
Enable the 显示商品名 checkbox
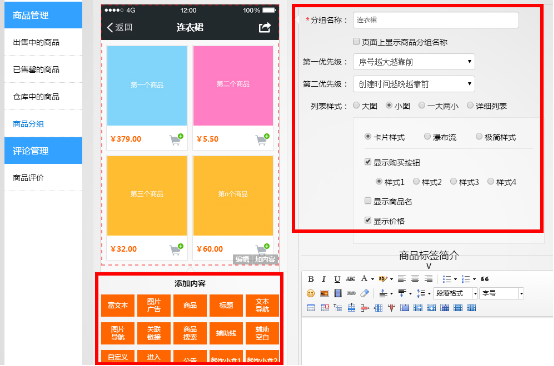click(367, 201)
